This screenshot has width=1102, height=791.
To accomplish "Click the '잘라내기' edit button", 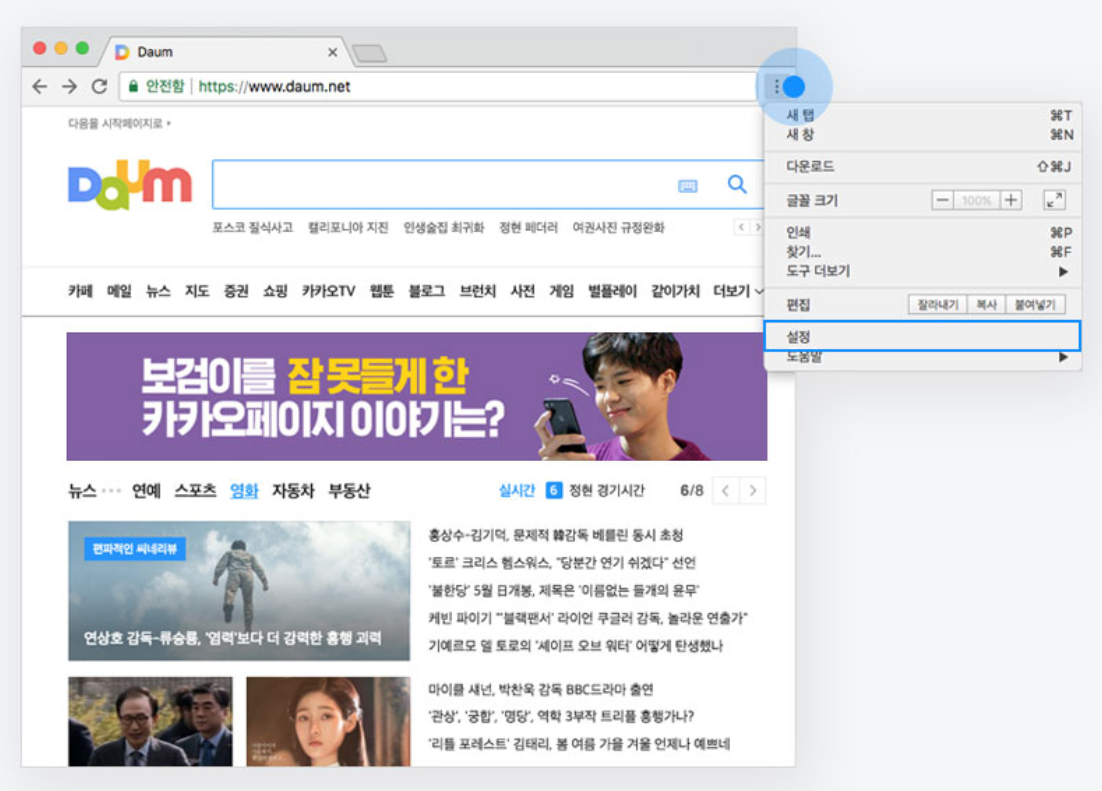I will click(x=938, y=304).
